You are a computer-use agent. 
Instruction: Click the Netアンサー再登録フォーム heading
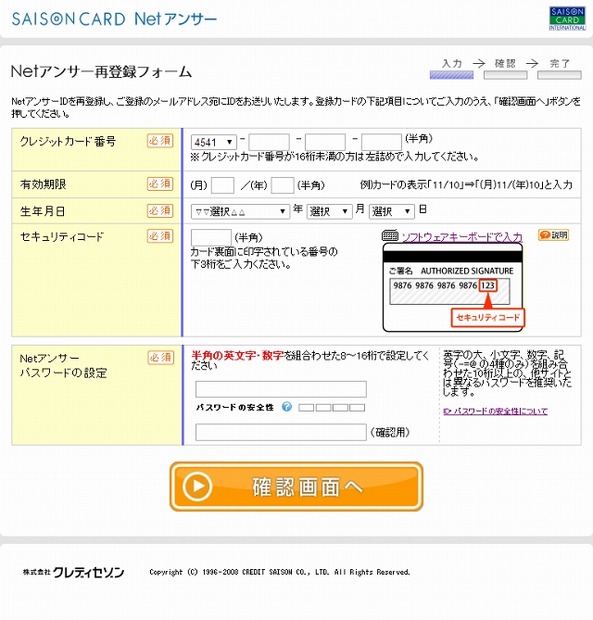coord(101,72)
